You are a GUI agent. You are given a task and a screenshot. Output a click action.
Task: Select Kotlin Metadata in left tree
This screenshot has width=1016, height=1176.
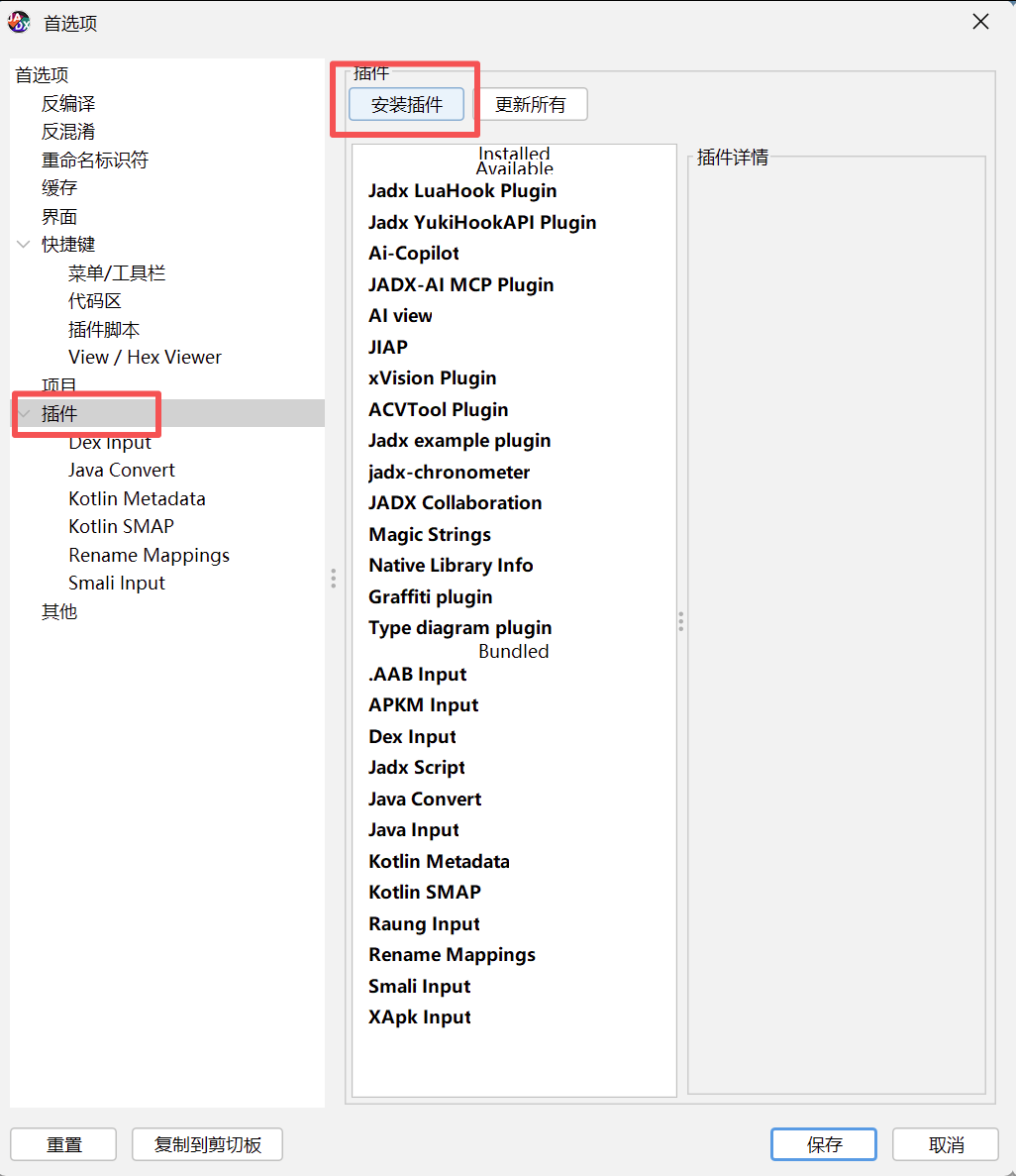[137, 498]
